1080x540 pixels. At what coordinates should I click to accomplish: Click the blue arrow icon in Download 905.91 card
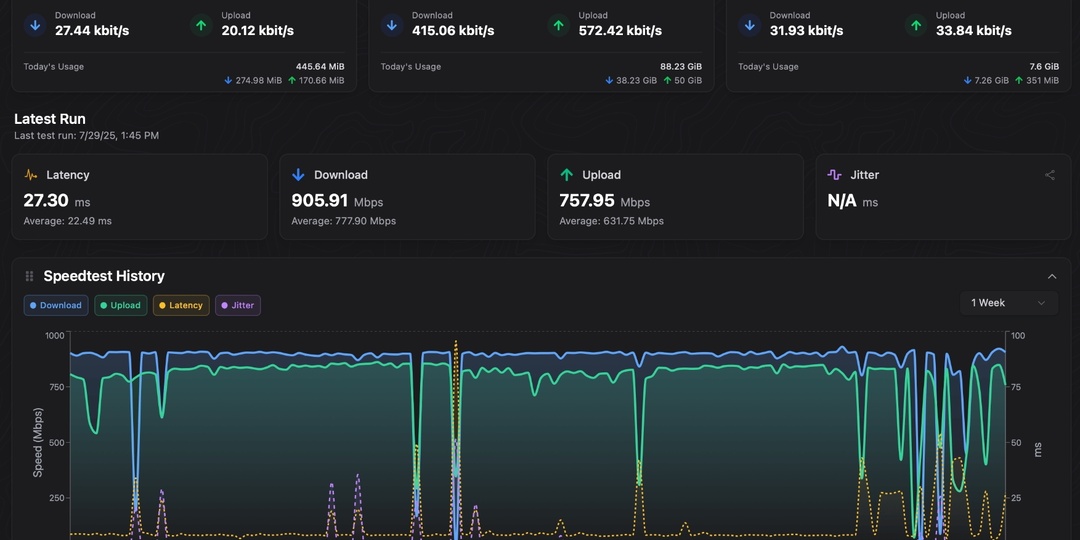click(x=298, y=175)
